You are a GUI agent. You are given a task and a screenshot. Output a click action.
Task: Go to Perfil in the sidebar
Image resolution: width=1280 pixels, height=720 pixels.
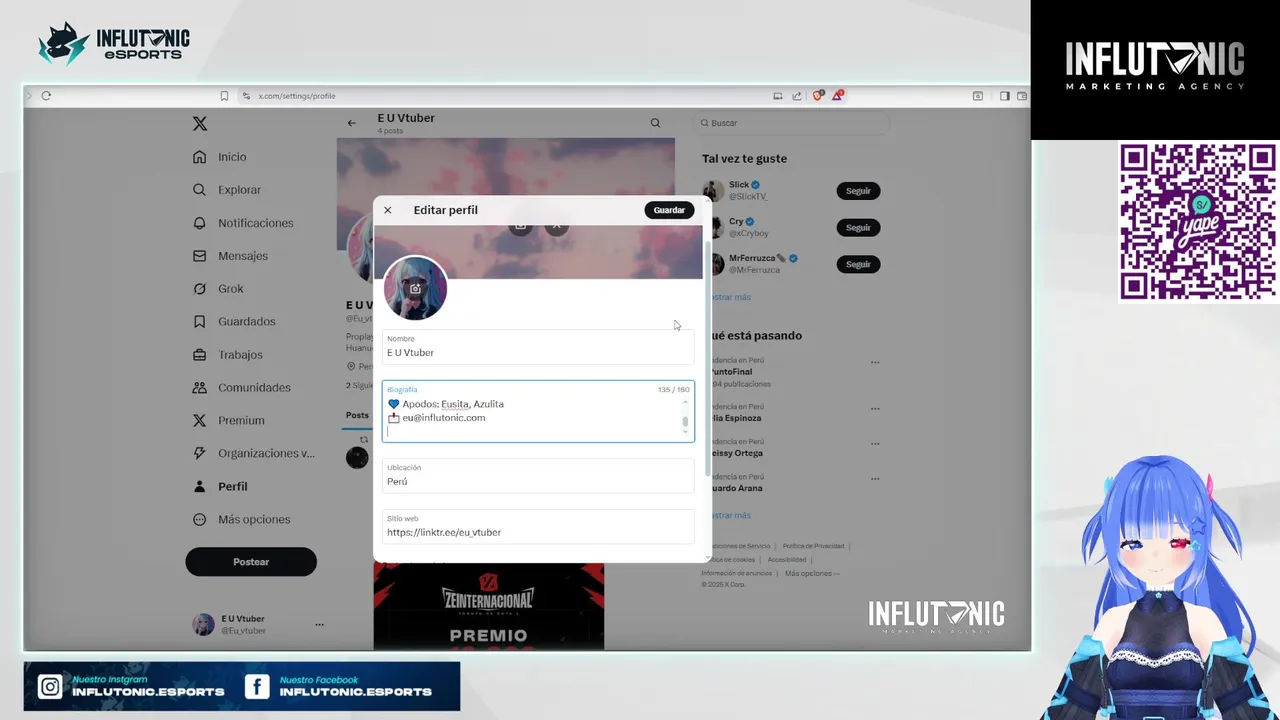(220, 487)
